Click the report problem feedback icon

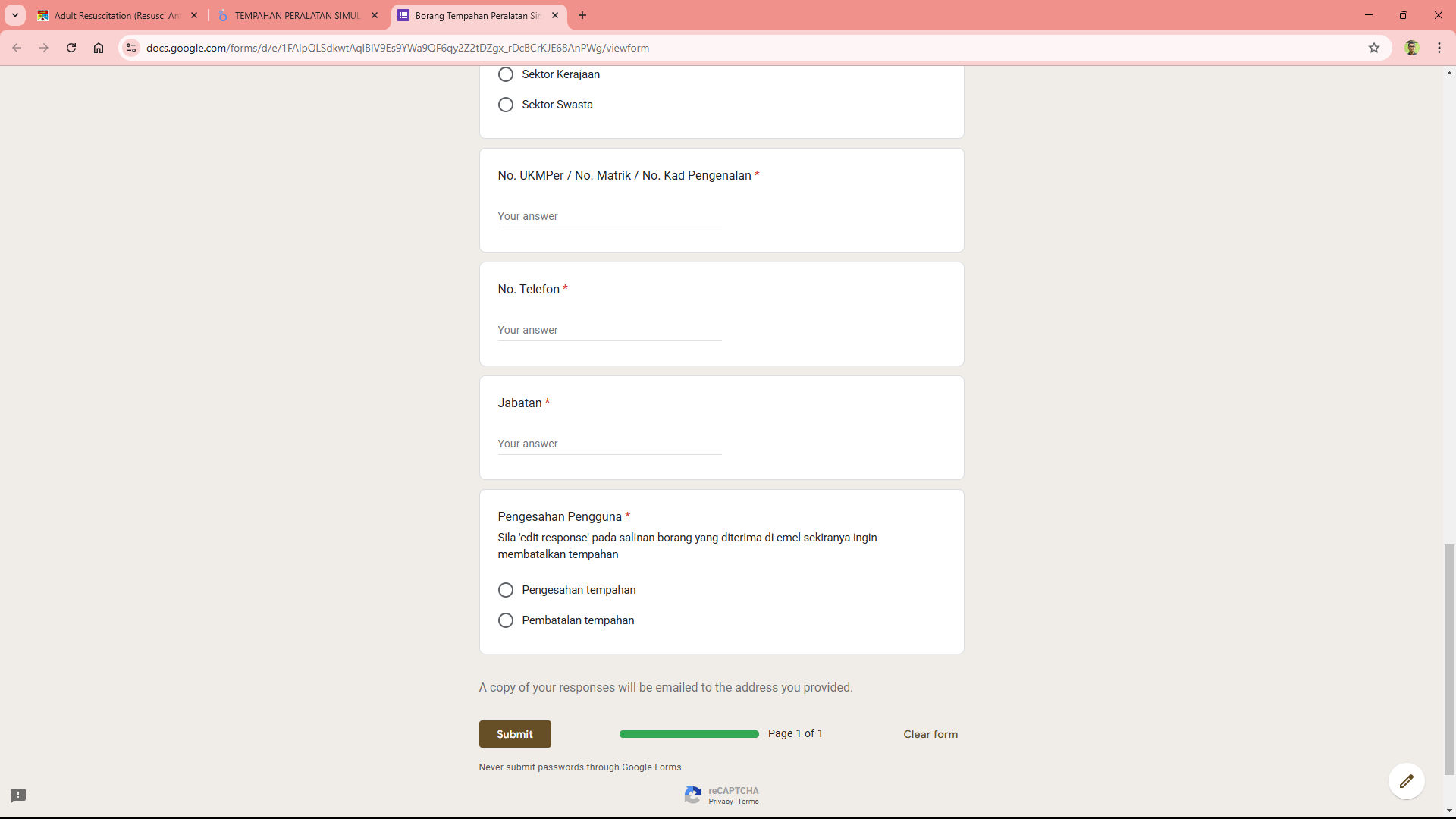(18, 795)
